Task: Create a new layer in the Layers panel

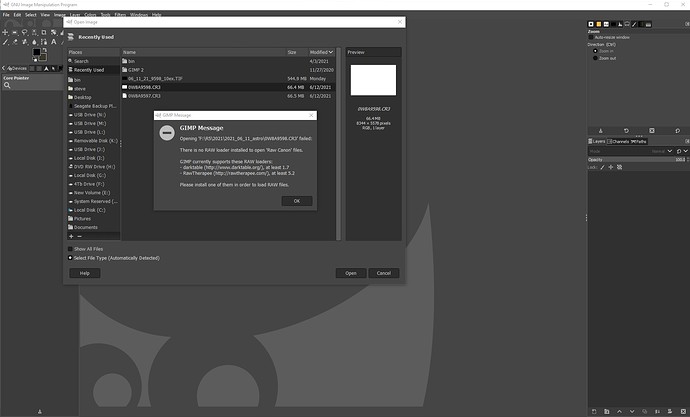Action: pyautogui.click(x=594, y=412)
